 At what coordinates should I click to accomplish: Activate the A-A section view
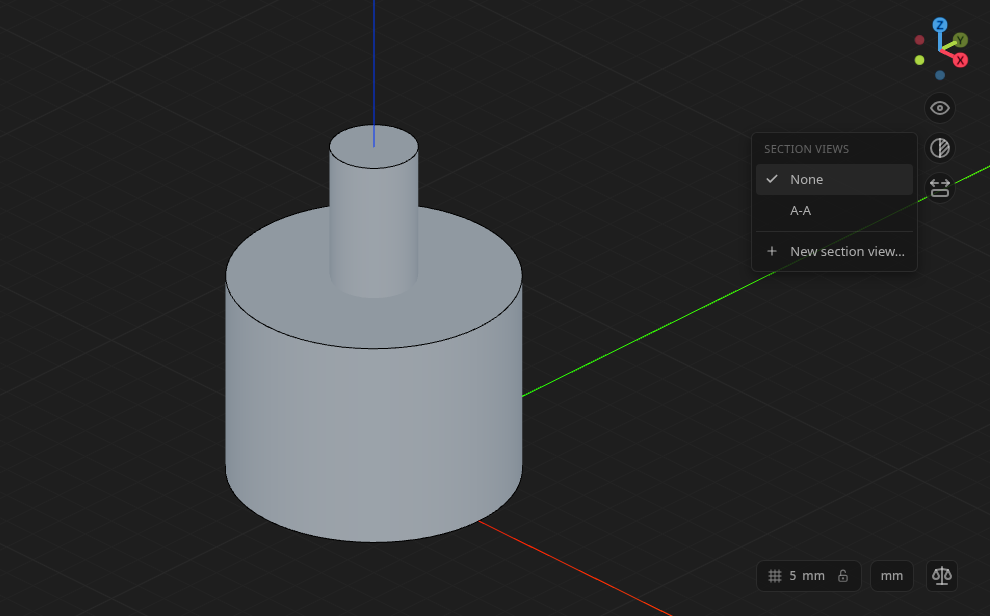(834, 211)
